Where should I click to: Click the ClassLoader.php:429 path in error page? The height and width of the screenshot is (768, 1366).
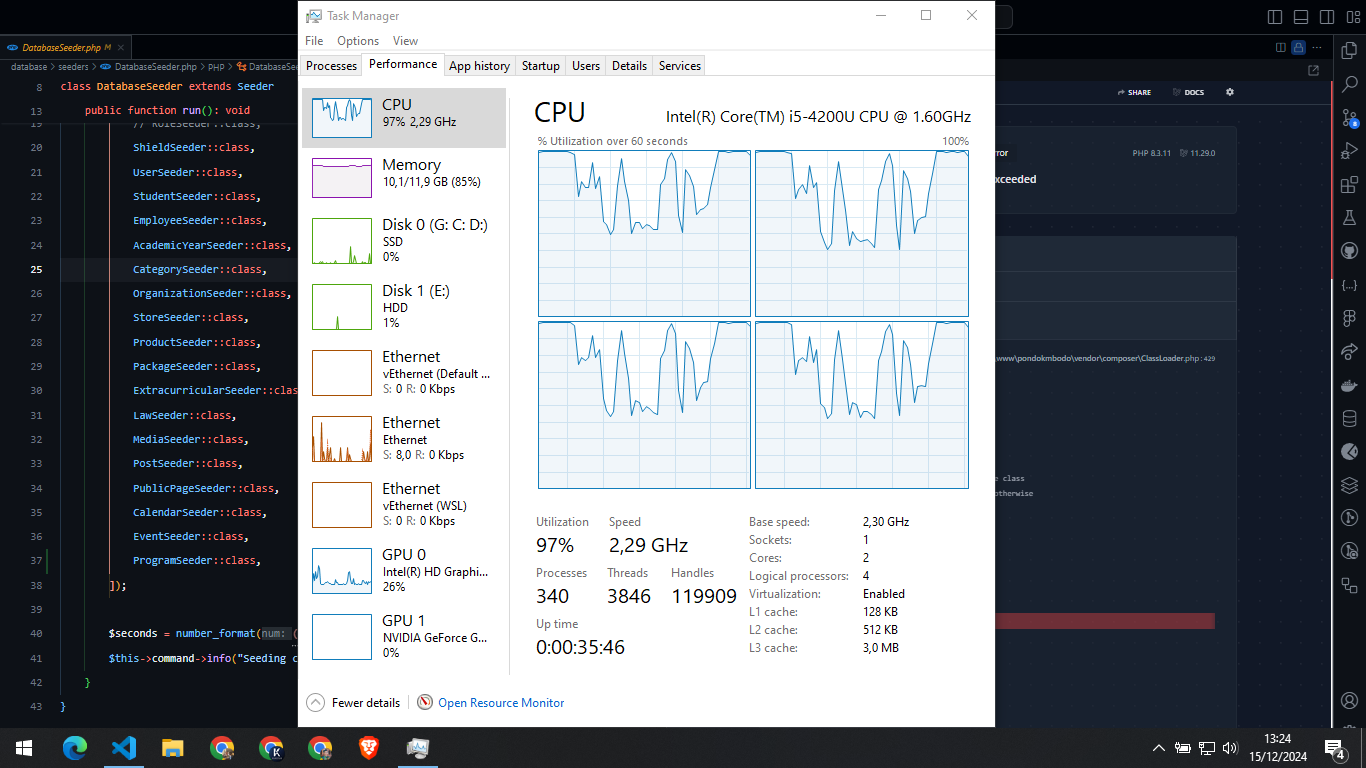(1103, 358)
